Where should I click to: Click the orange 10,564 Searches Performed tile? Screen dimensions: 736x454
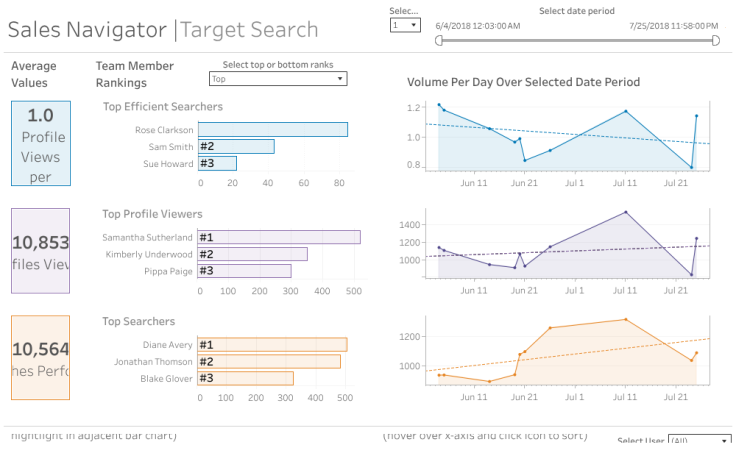[41, 359]
